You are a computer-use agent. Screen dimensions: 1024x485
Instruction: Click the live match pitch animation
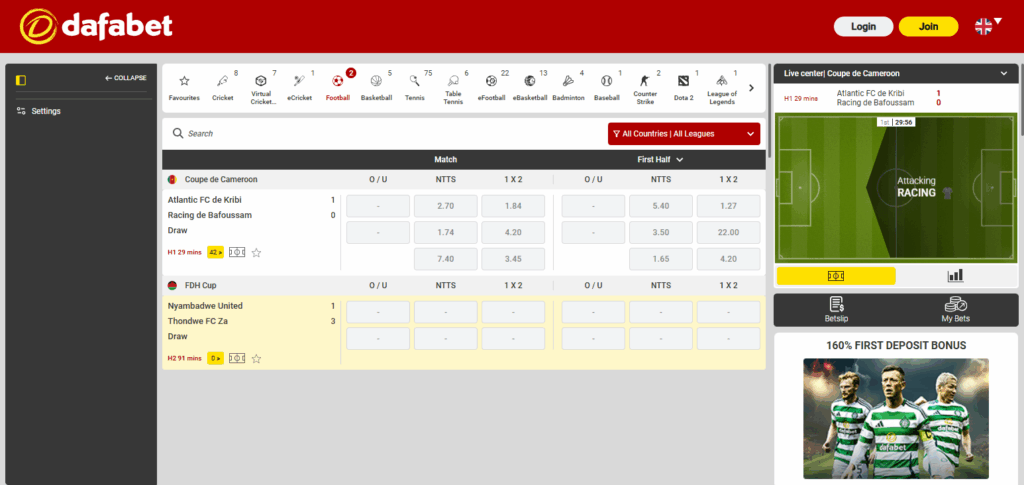896,188
